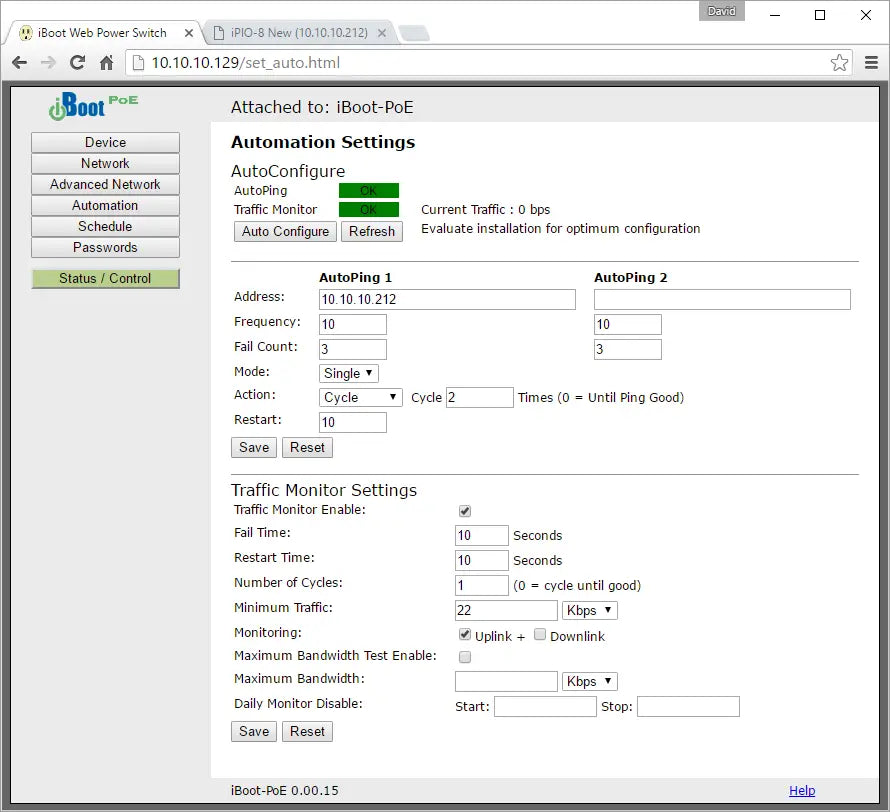Viewport: 890px width, 812px height.
Task: Click the 'Attached to: iBoot-PoE' header text
Action: tap(322, 107)
